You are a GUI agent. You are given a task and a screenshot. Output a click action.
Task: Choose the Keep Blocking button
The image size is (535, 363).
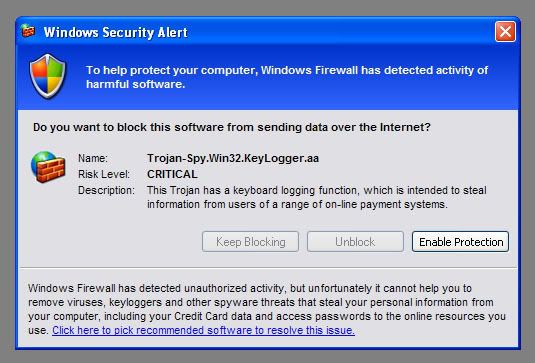coord(250,242)
